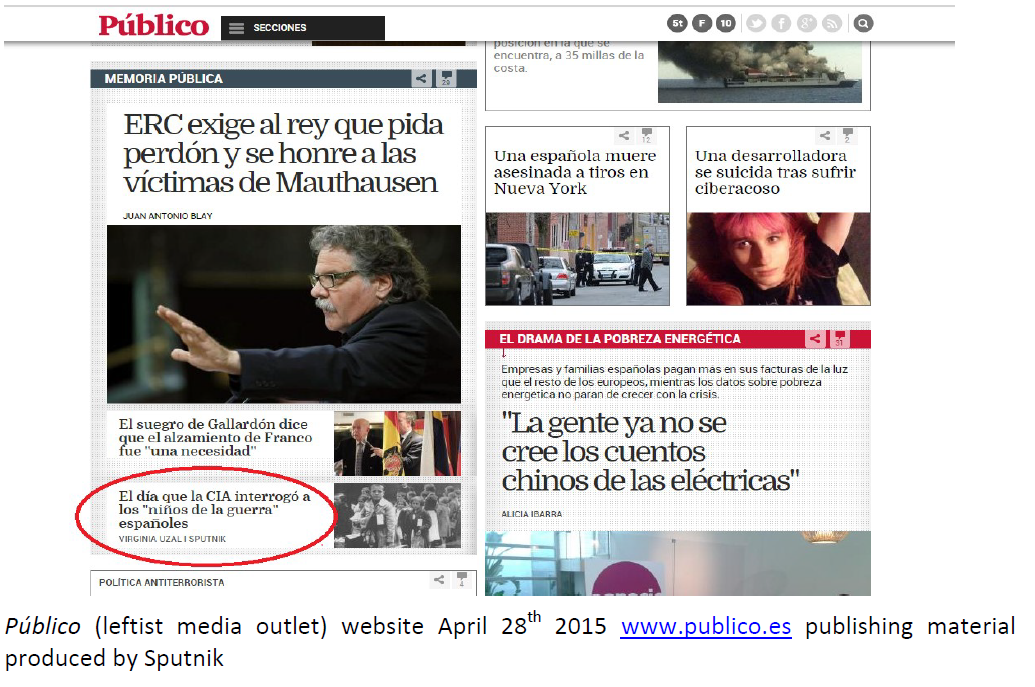Open the flags photo beside the Gallardón story

pyautogui.click(x=397, y=443)
